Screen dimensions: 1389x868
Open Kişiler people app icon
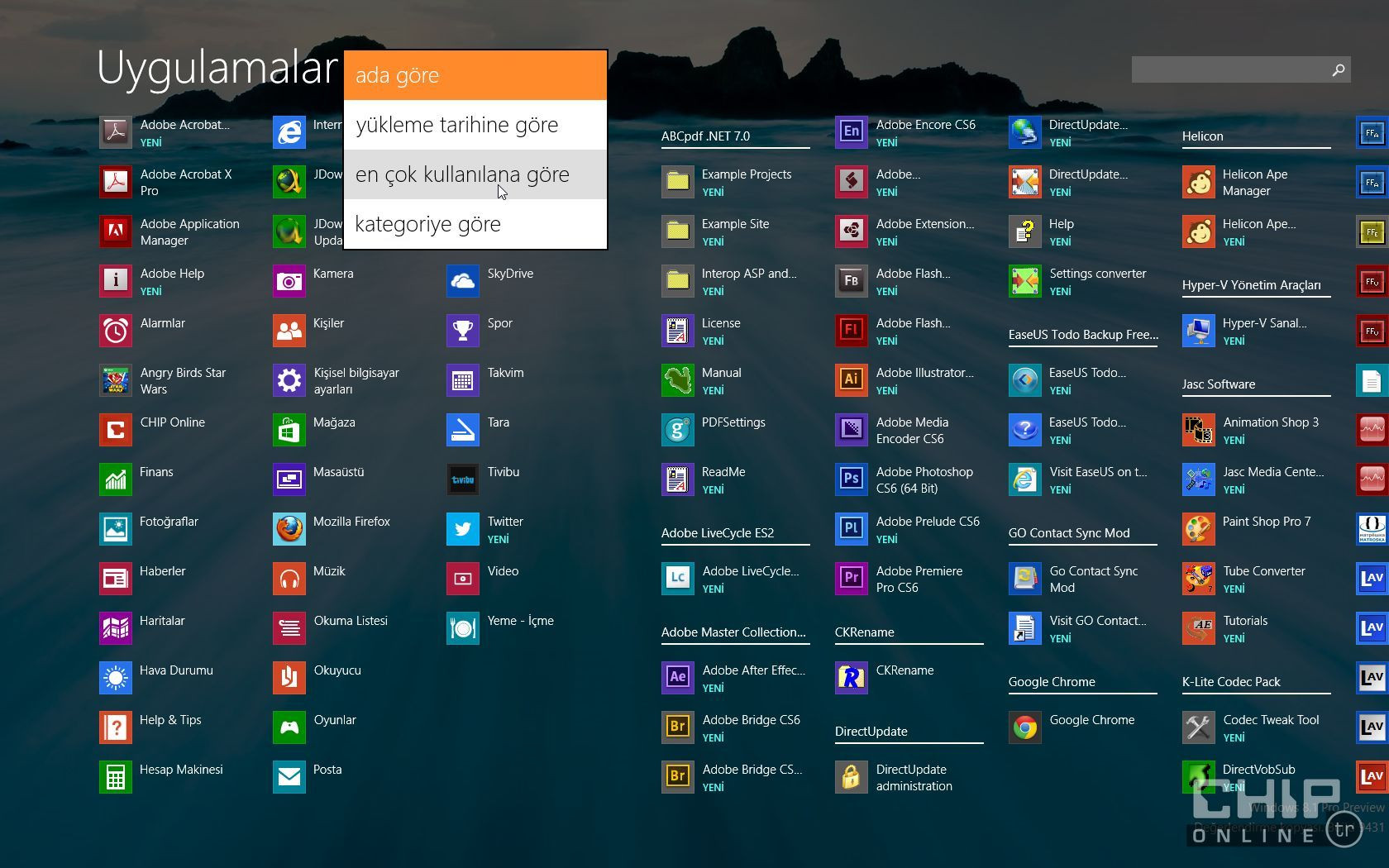tap(289, 331)
